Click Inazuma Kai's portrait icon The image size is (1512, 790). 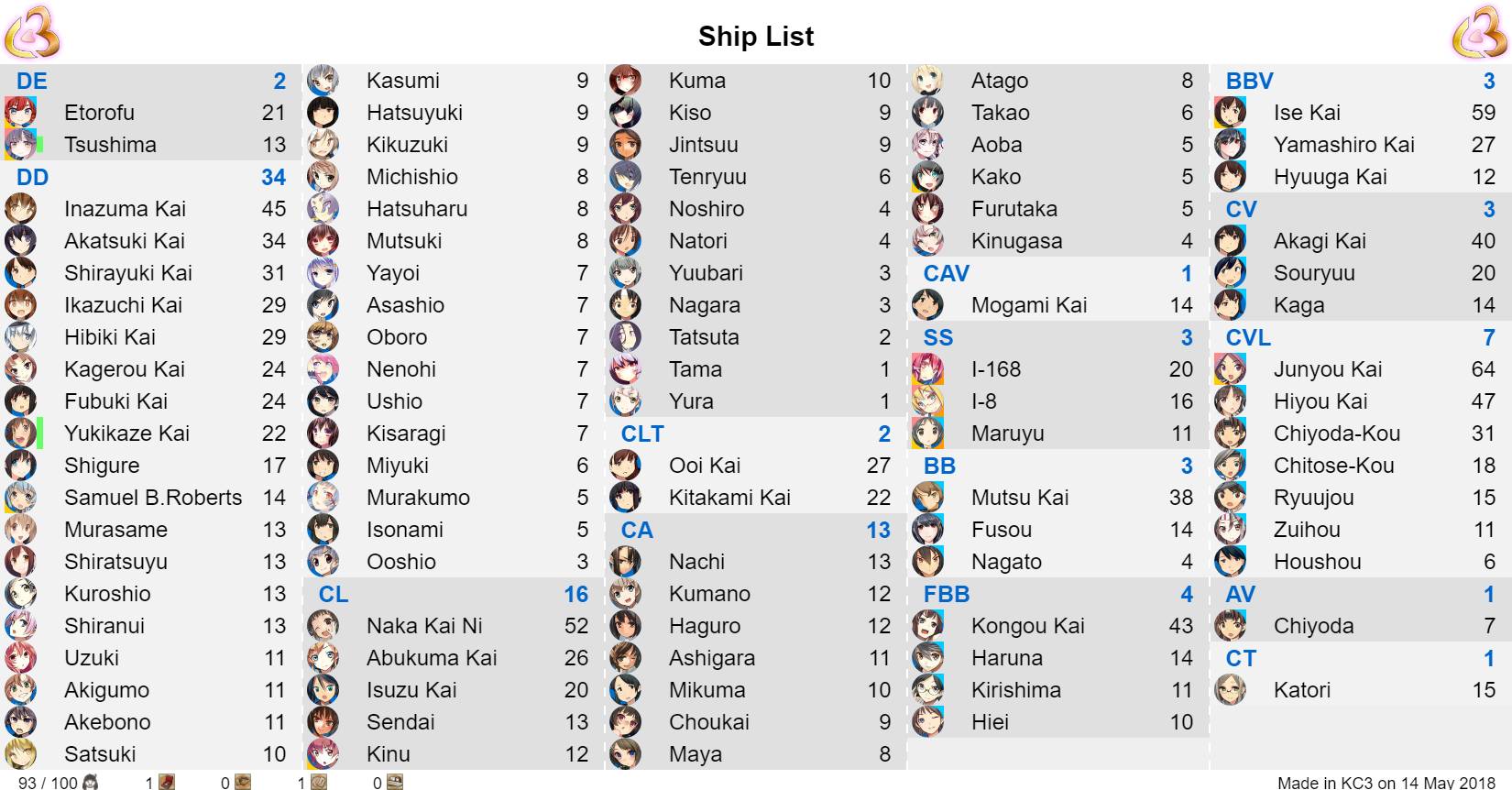20,209
